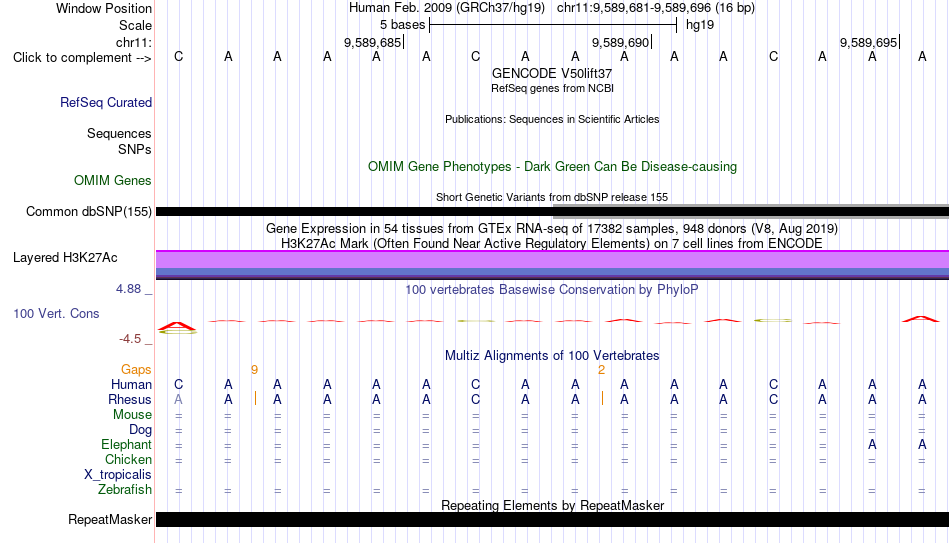The height and width of the screenshot is (543, 950).
Task: Click the H3K27Ac Mark ENCODE title line
Action: point(552,244)
